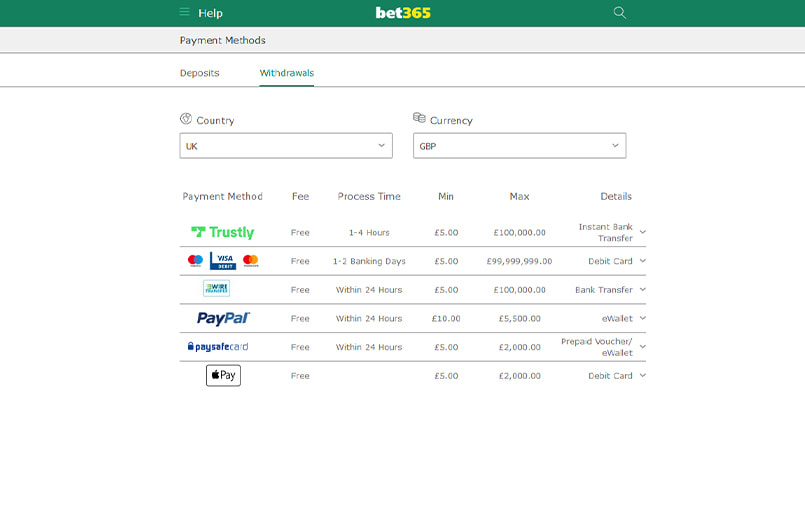
Task: Click the Payment Method column header
Action: click(222, 196)
